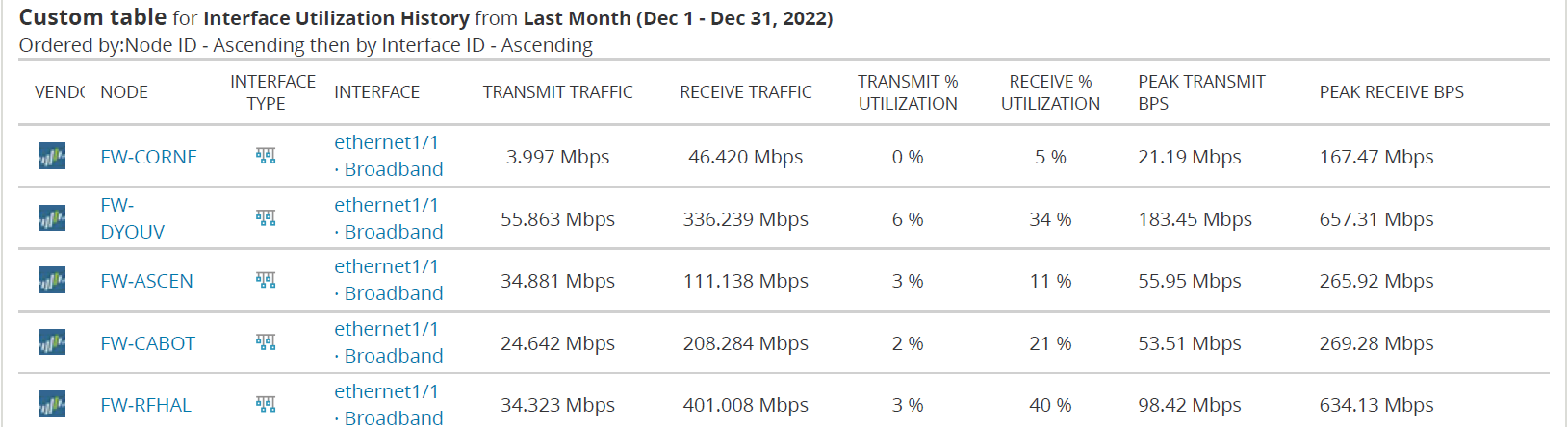Click the vendor icon for FW-DYOUV
The width and height of the screenshot is (1568, 427).
click(x=52, y=218)
